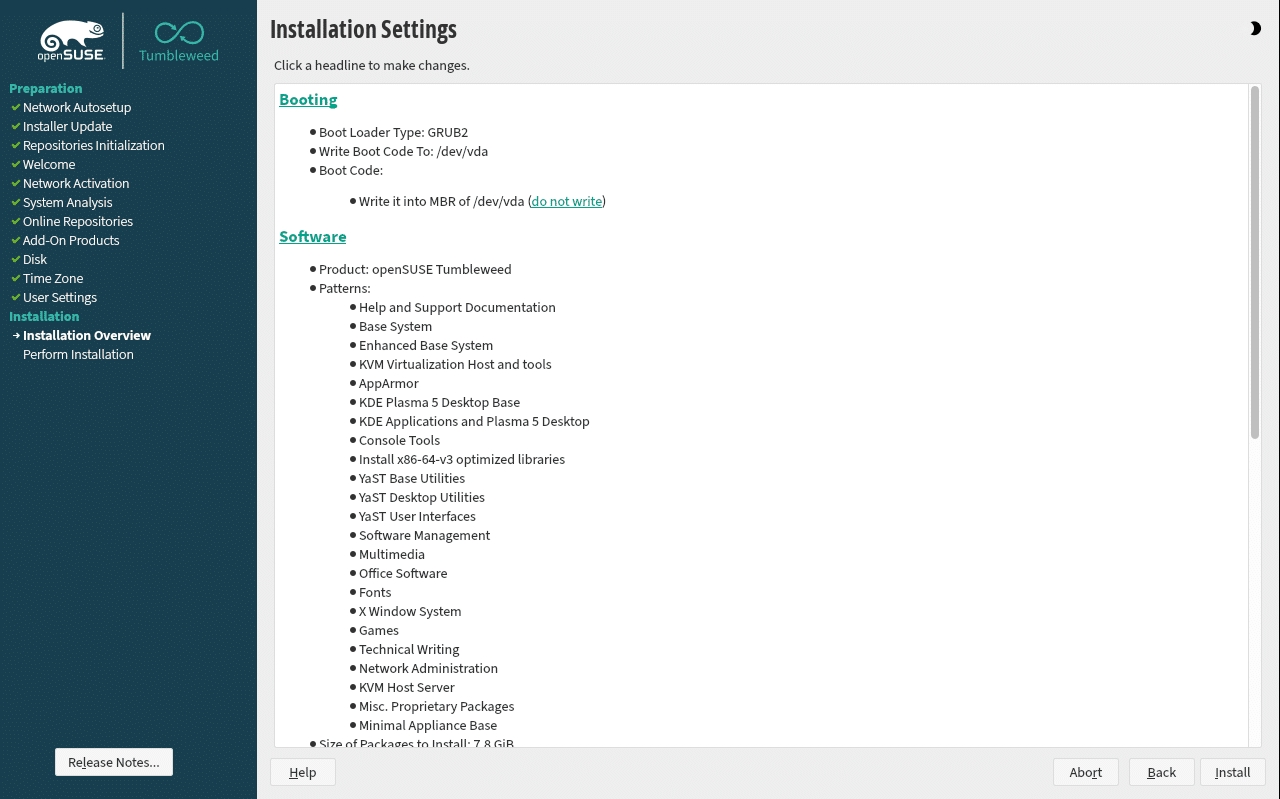Viewport: 1280px width, 799px height.
Task: Click the Help button
Action: coord(303,772)
